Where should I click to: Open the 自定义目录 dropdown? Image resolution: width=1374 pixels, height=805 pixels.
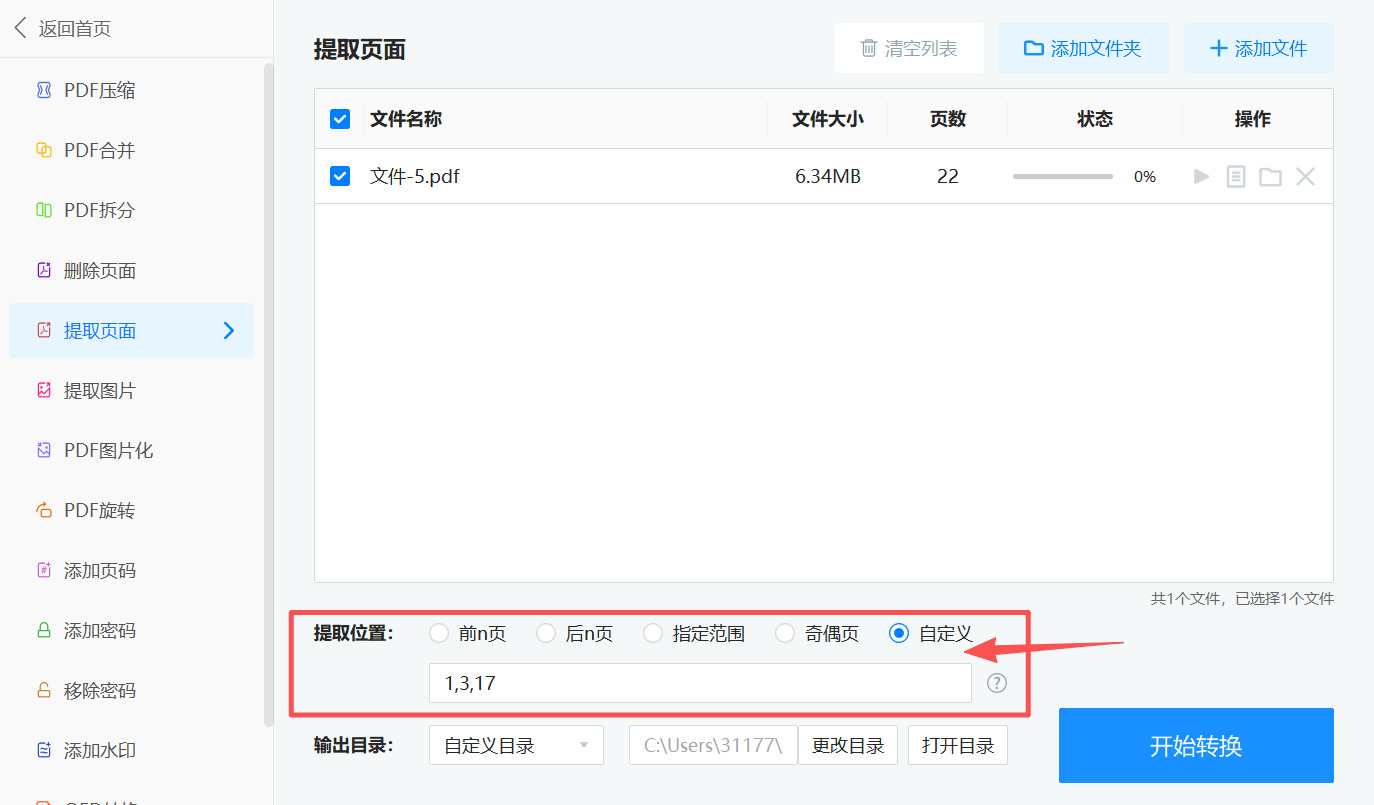click(x=516, y=745)
